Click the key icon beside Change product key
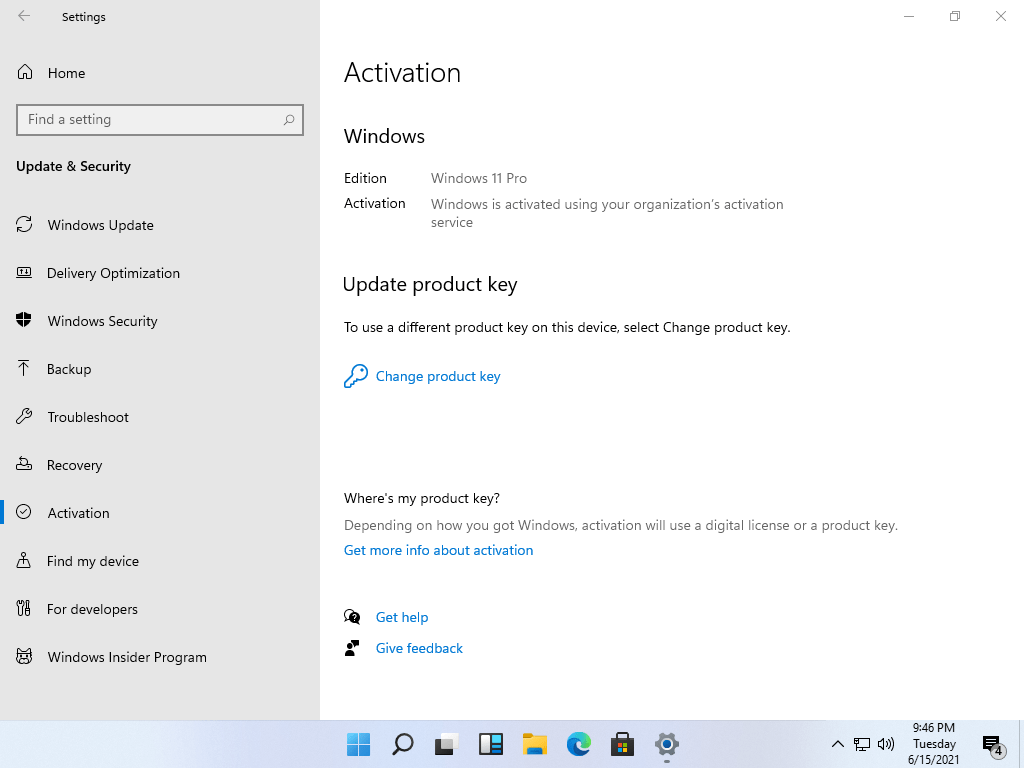 point(355,376)
